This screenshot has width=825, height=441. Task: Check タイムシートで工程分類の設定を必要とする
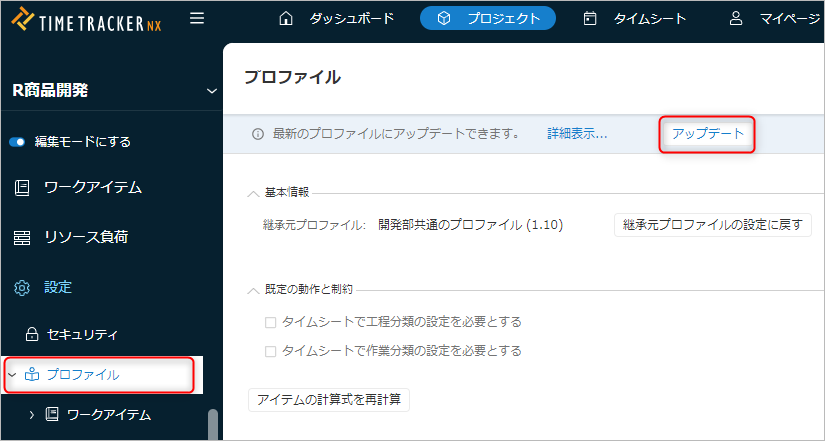click(270, 322)
